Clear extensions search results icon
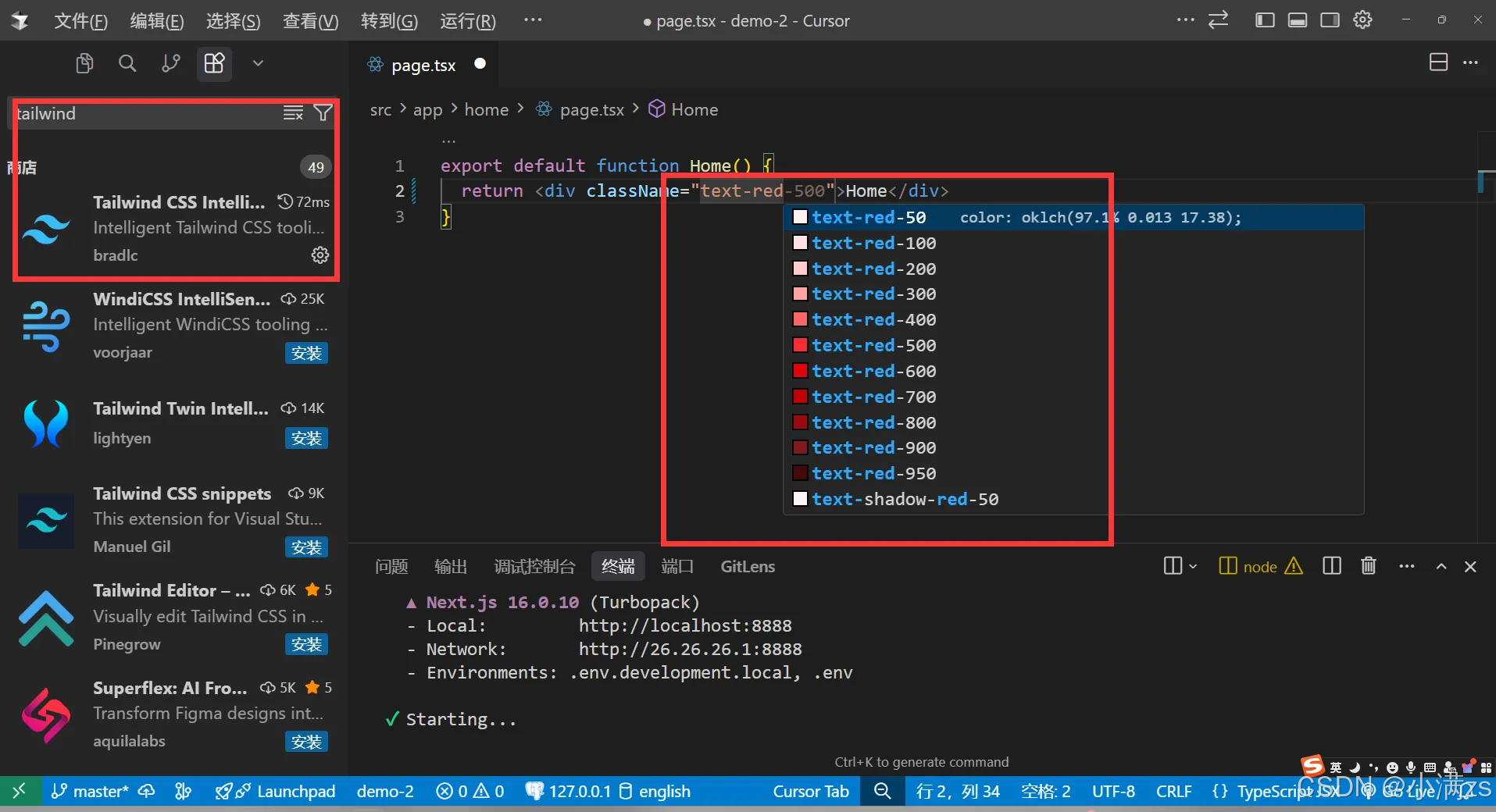This screenshot has width=1496, height=812. (x=293, y=113)
